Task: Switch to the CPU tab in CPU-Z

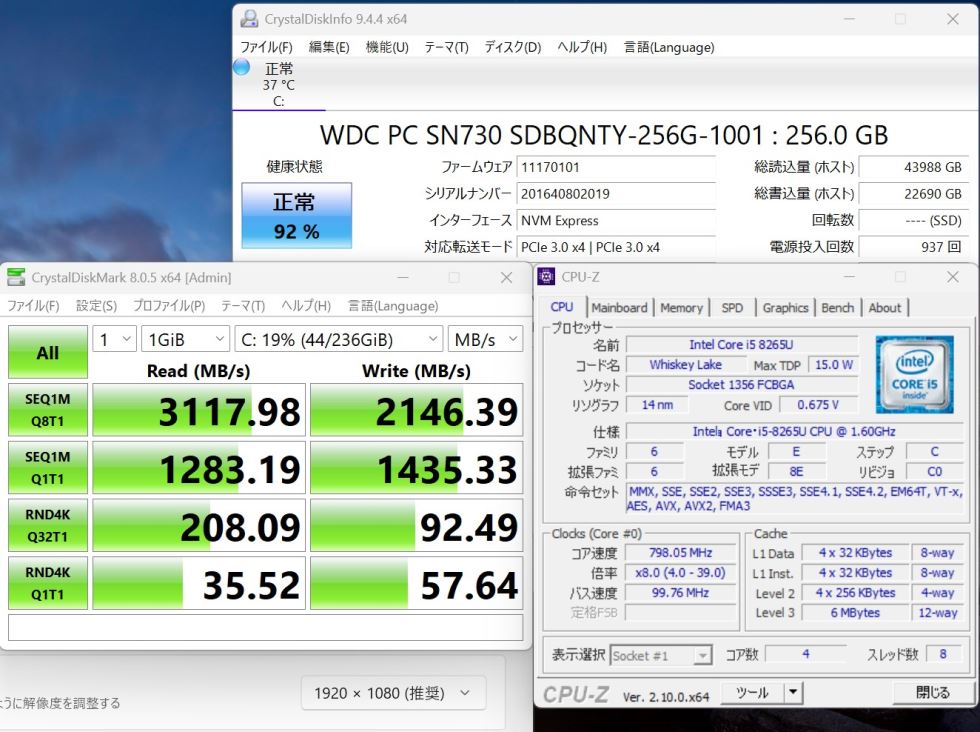Action: 561,307
